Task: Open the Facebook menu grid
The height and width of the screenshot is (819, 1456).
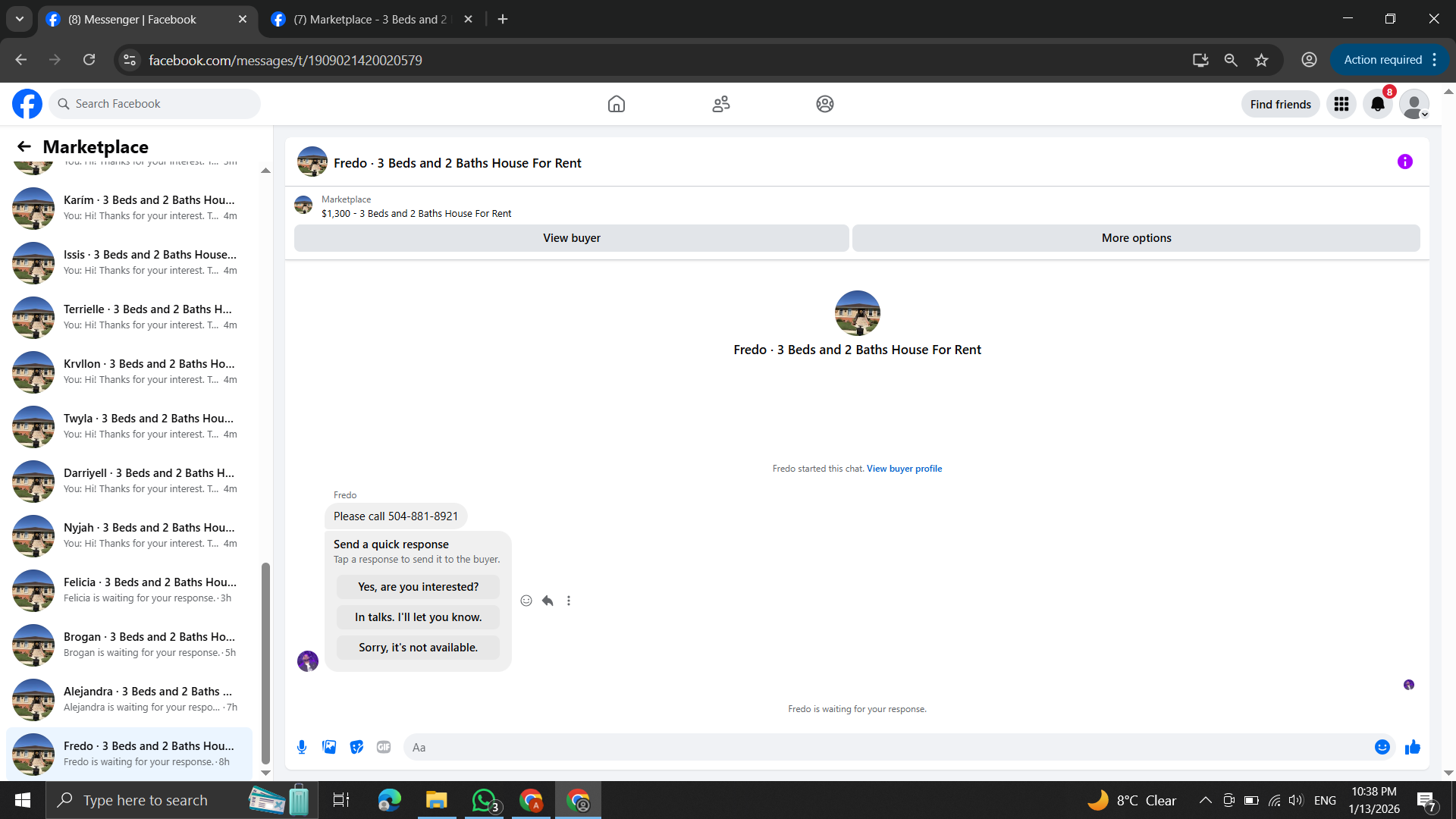Action: point(1341,104)
